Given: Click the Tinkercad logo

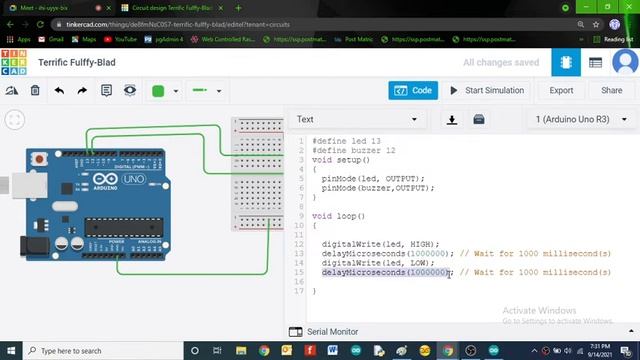Looking at the screenshot, I should tap(14, 62).
